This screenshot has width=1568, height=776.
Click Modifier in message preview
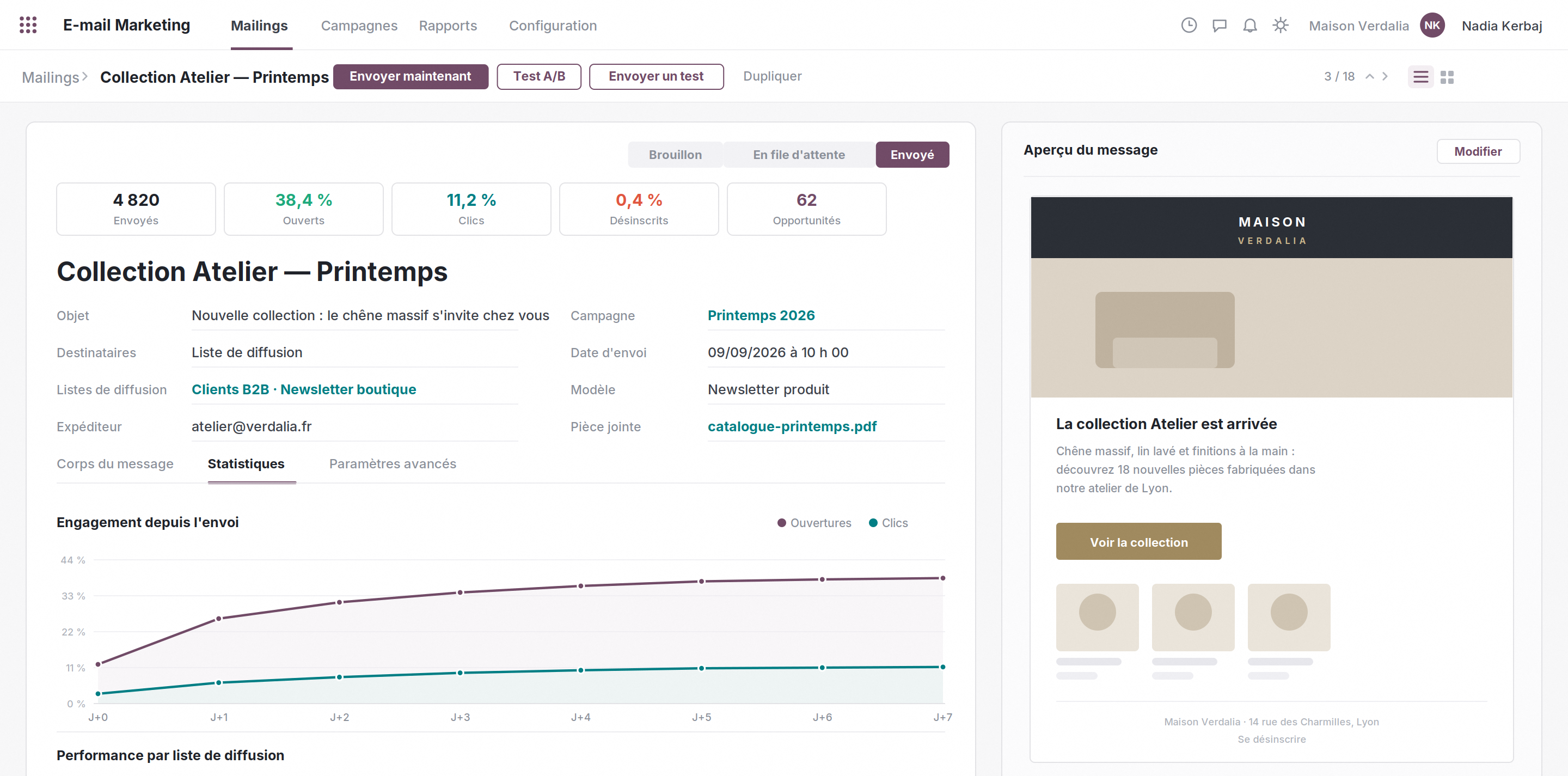coord(1478,151)
